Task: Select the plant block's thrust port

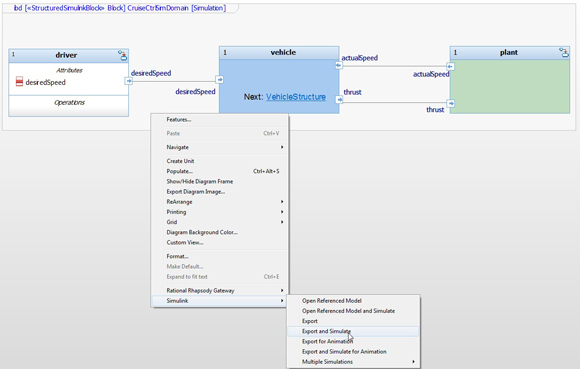Action: tap(451, 103)
